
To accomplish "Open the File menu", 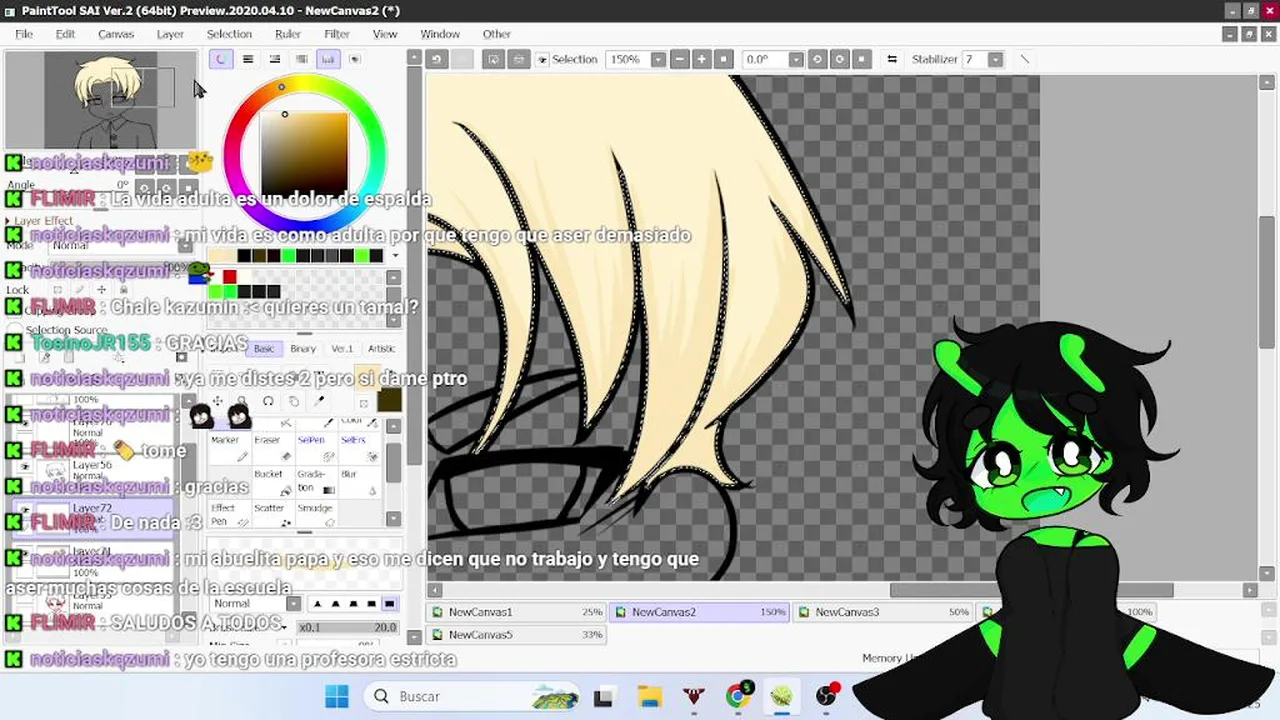I will click(24, 34).
